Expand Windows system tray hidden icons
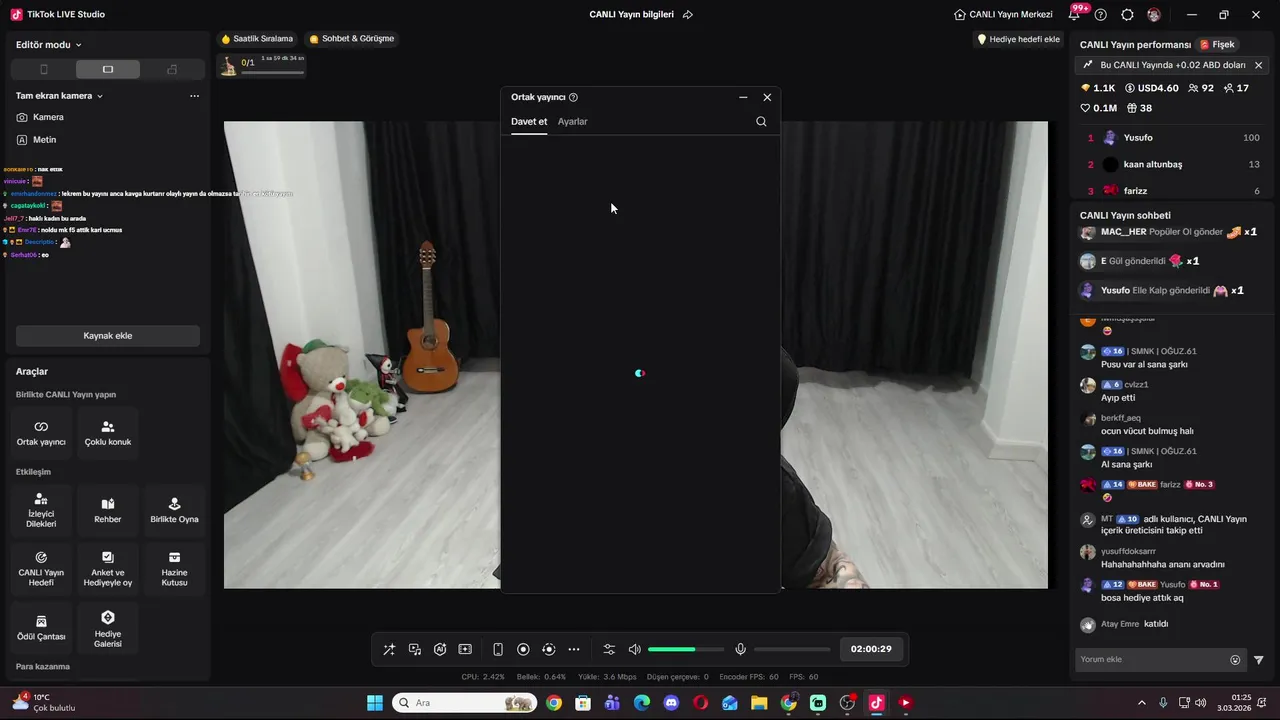 [1142, 703]
